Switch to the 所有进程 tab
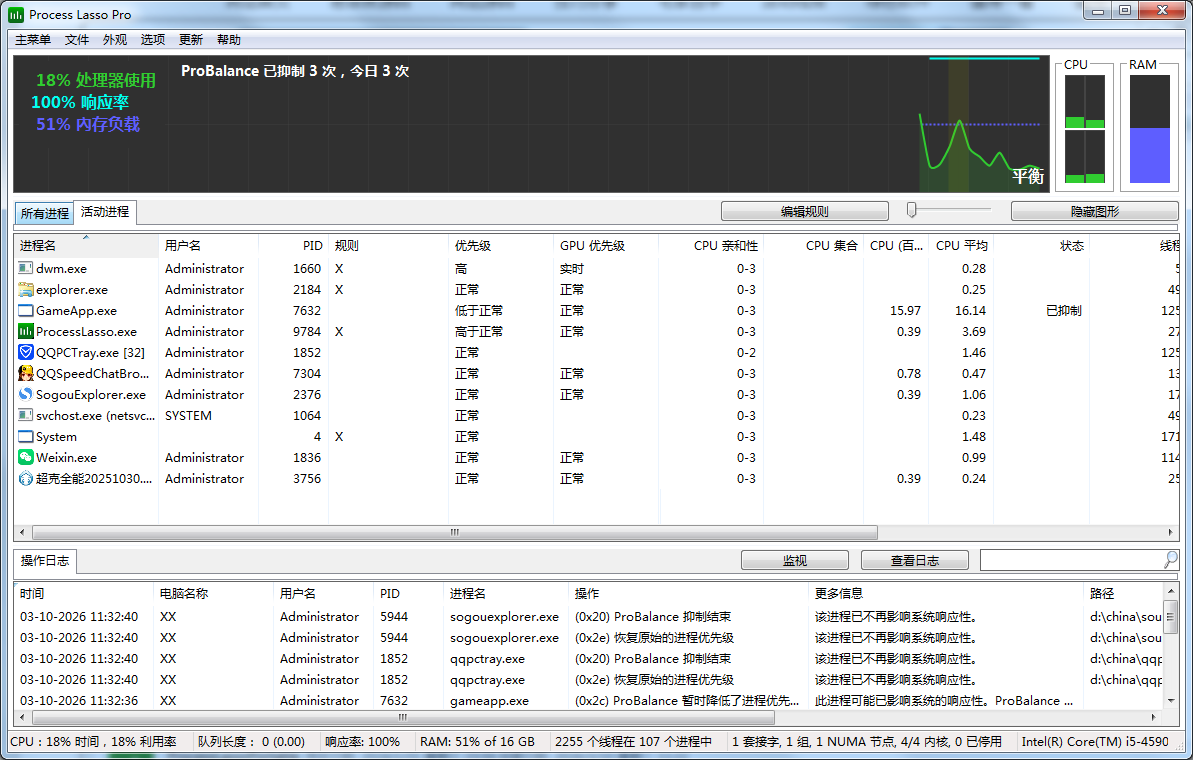This screenshot has width=1193, height=760. 45,213
